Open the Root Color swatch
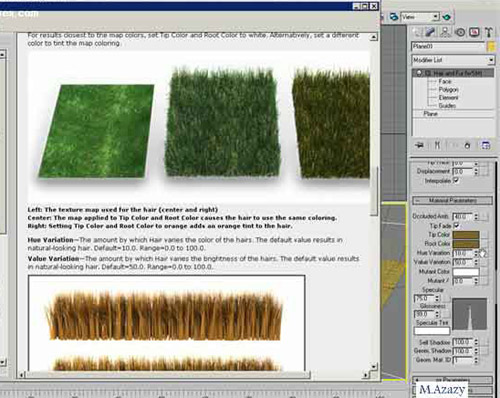 466,244
